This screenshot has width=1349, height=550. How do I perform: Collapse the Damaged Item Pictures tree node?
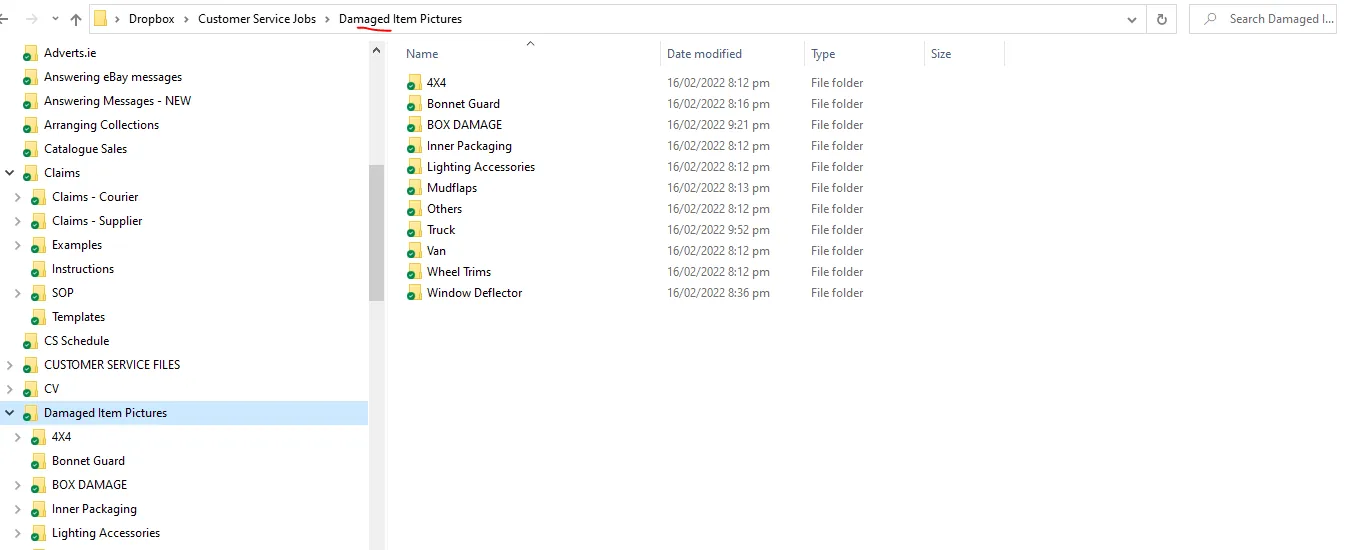click(x=10, y=413)
